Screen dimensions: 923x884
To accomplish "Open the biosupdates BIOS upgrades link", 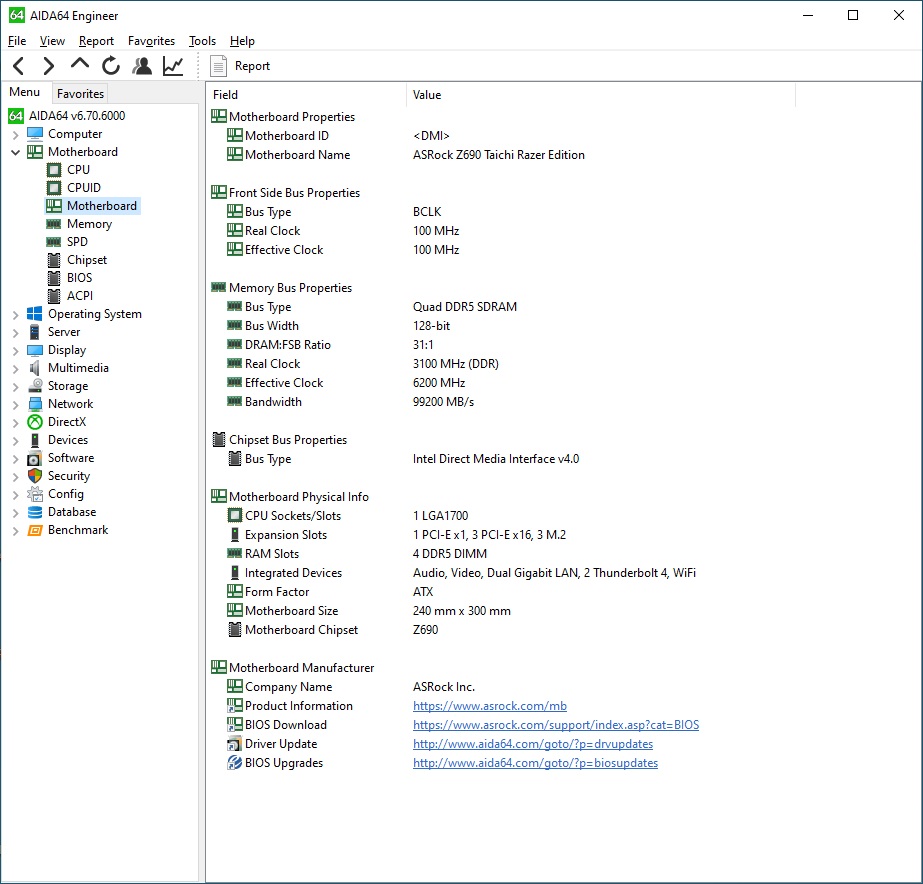I will tap(535, 763).
